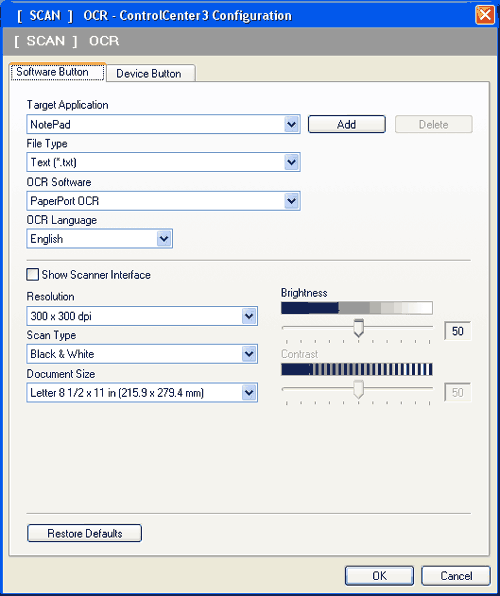
Task: Confirm settings with OK button
Action: (x=379, y=576)
